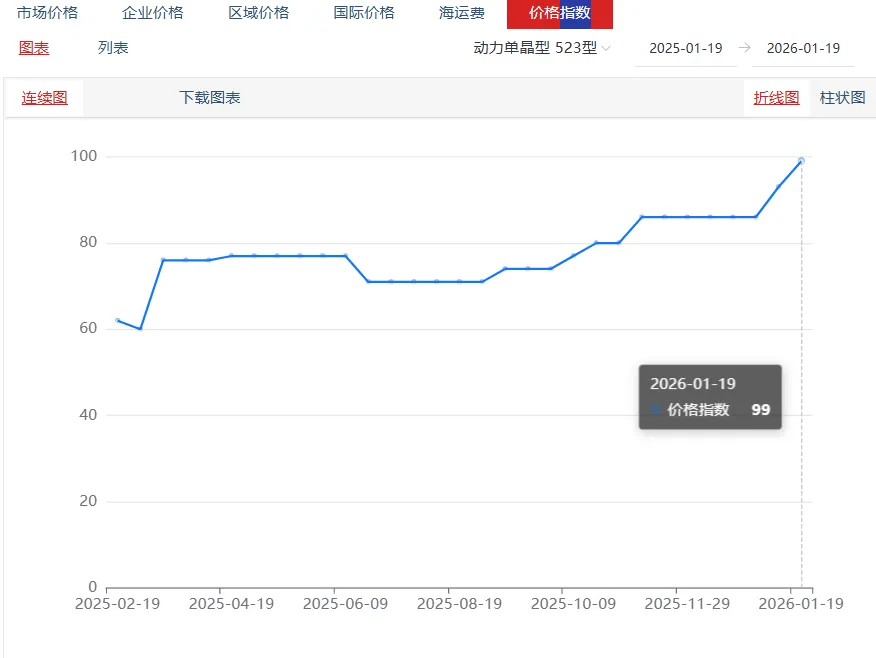Click x-axis label 2026-01-19

801,604
